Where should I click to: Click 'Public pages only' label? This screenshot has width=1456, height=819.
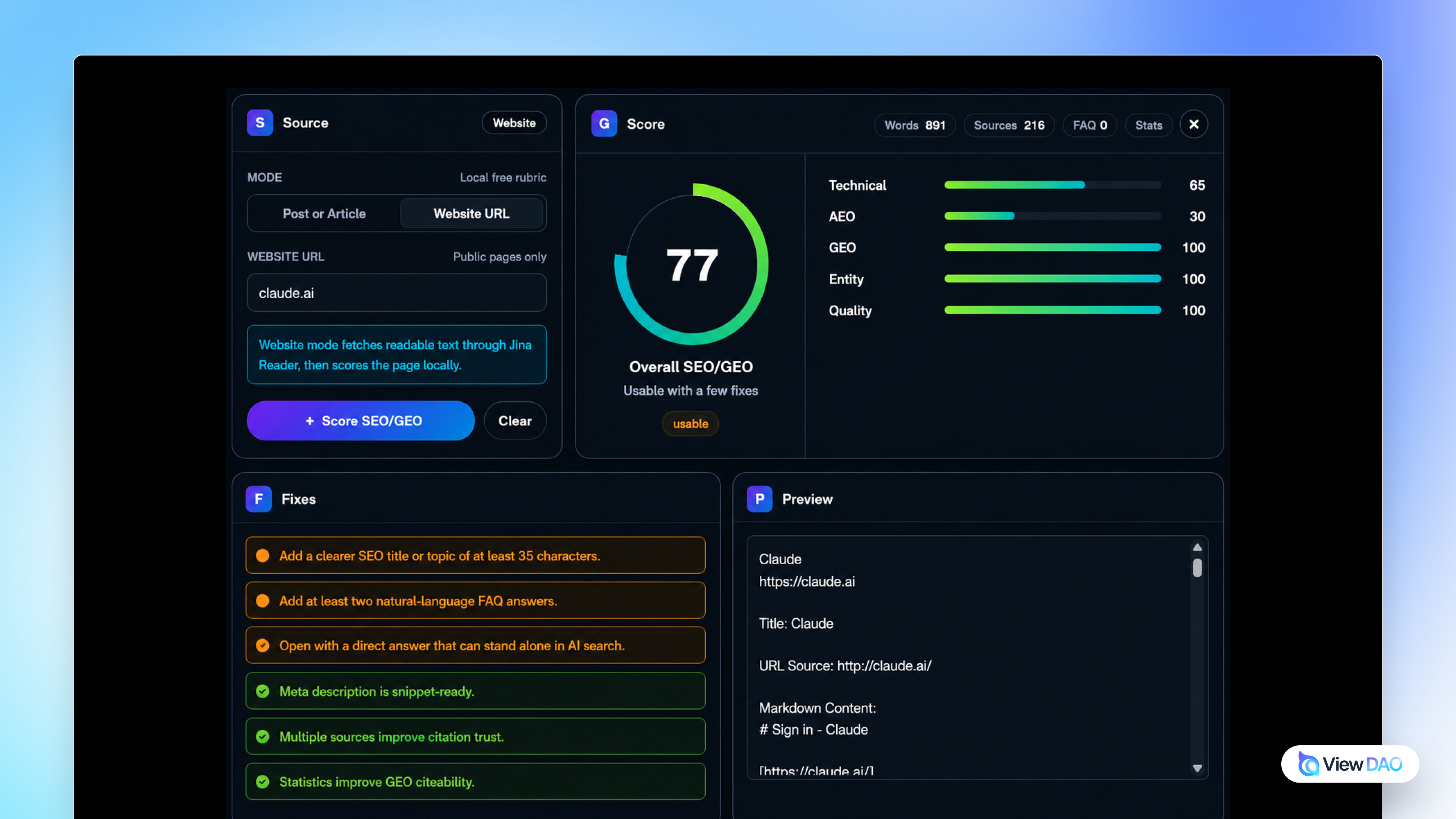(x=500, y=256)
